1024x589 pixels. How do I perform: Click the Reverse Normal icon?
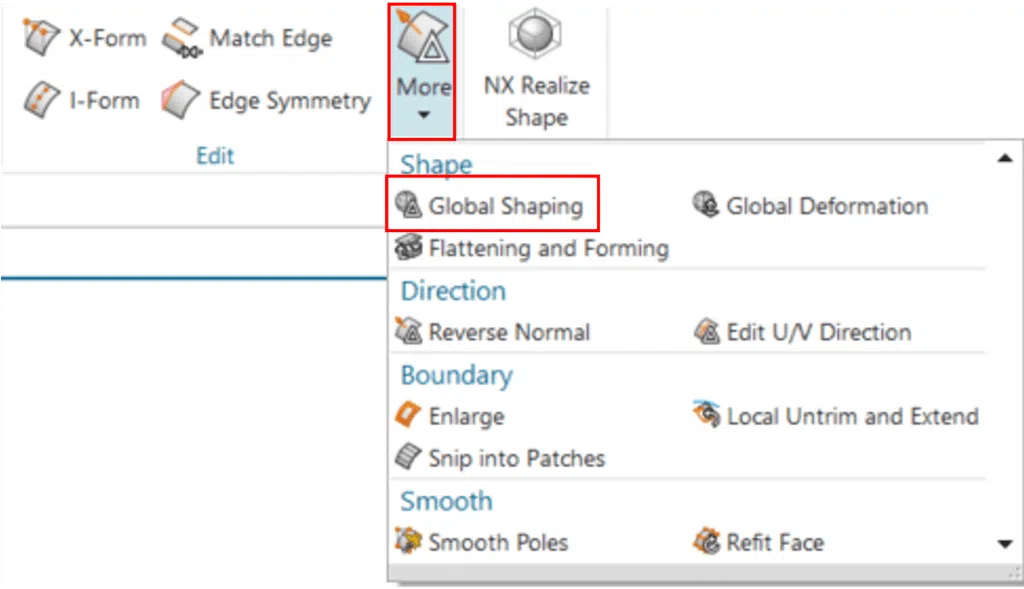click(409, 331)
